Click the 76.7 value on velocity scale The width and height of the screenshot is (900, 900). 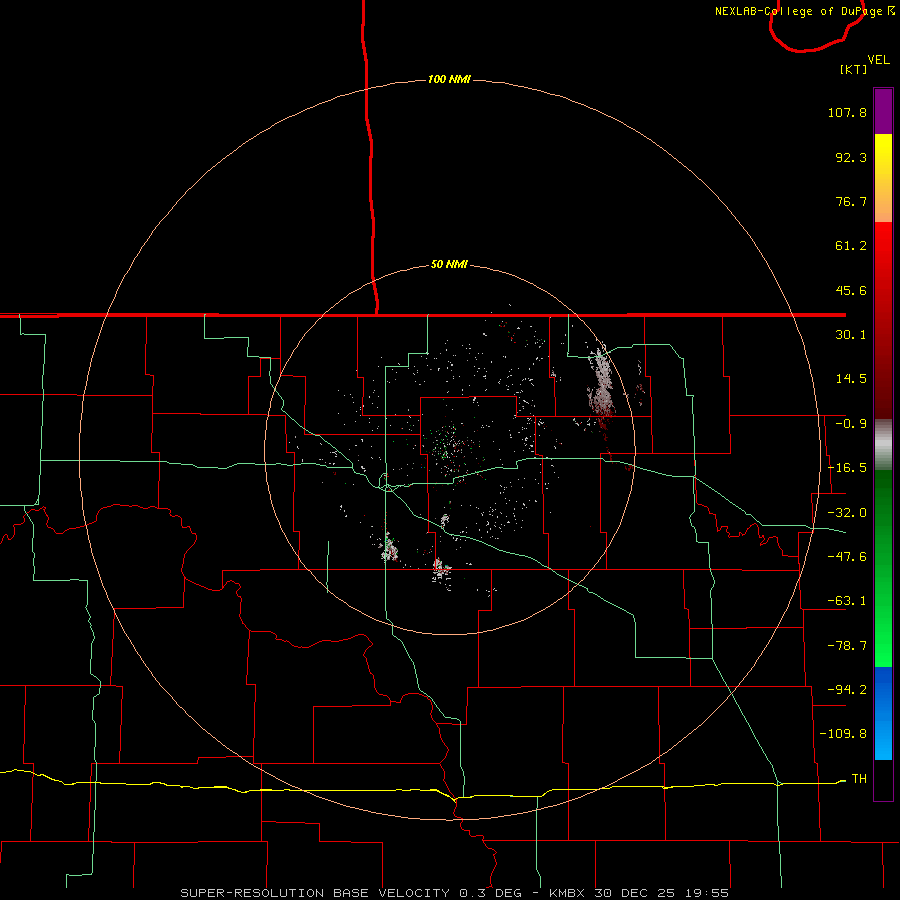coord(851,201)
